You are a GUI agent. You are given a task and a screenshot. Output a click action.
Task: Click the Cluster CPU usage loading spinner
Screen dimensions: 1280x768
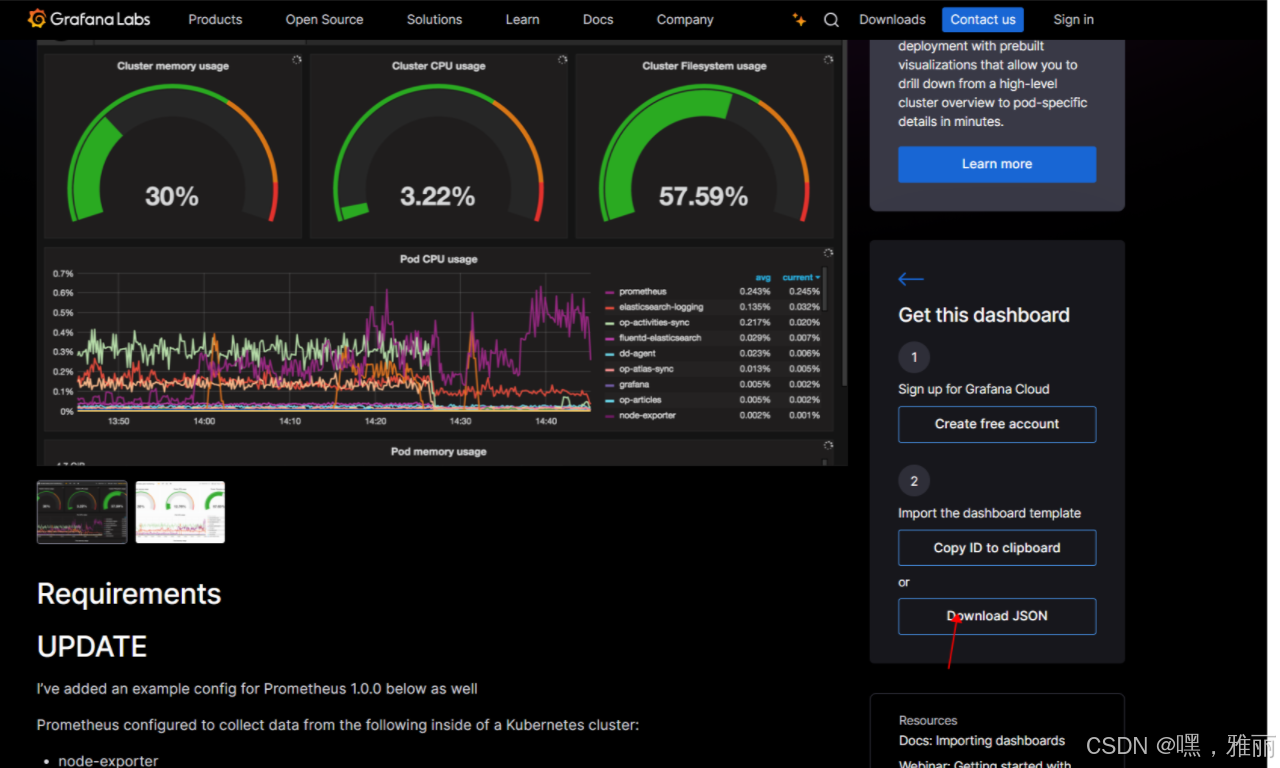click(x=562, y=60)
